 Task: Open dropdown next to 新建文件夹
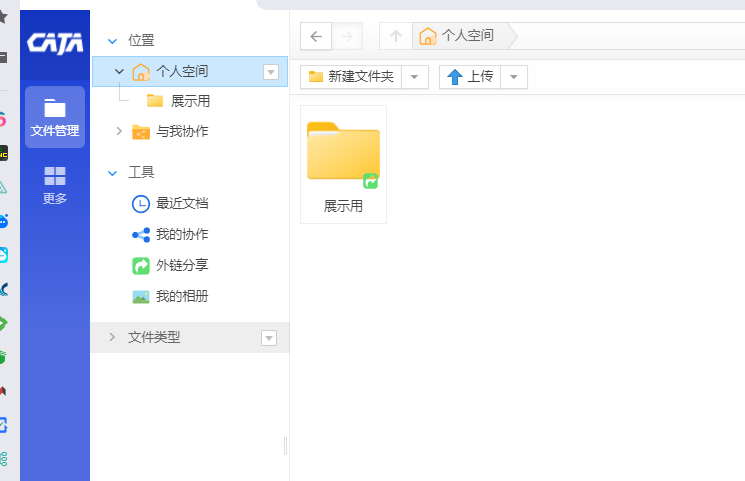click(x=415, y=77)
